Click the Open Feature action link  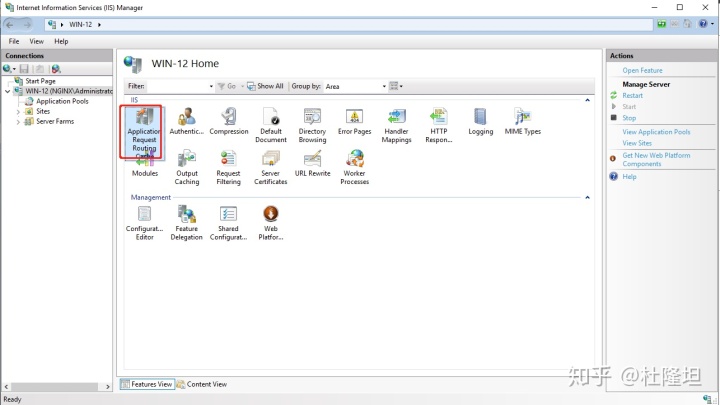click(642, 70)
